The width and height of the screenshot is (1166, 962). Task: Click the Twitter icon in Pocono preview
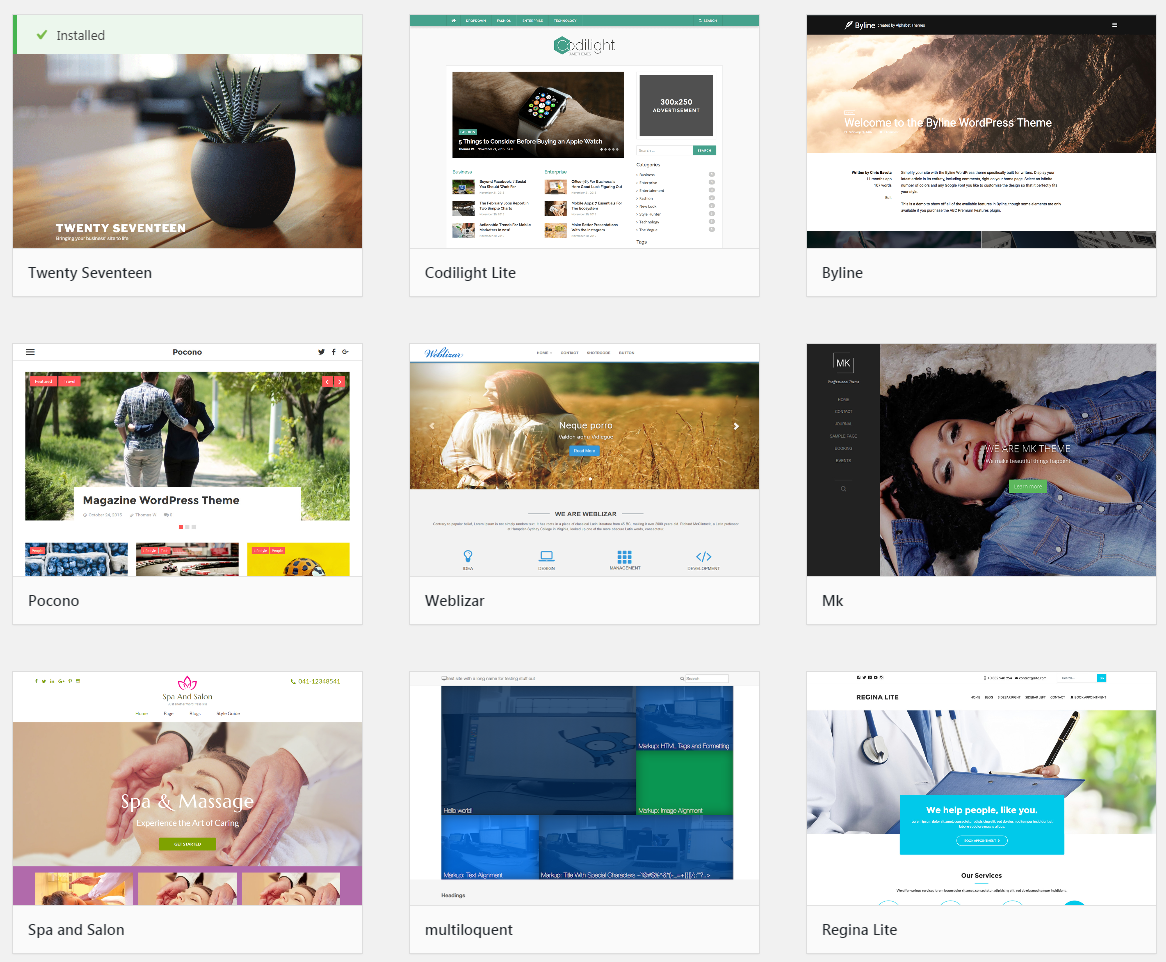click(321, 352)
